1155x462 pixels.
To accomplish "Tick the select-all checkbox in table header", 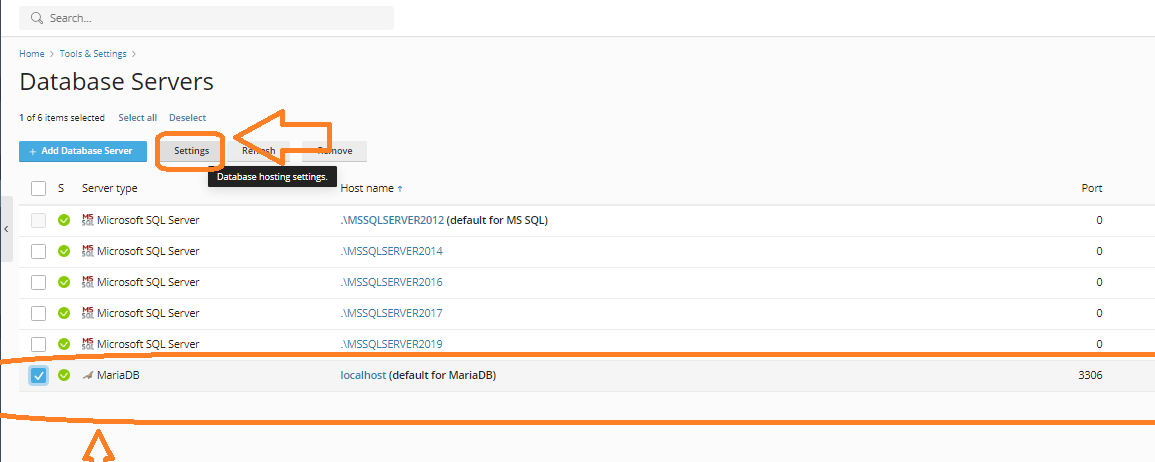I will tap(38, 188).
